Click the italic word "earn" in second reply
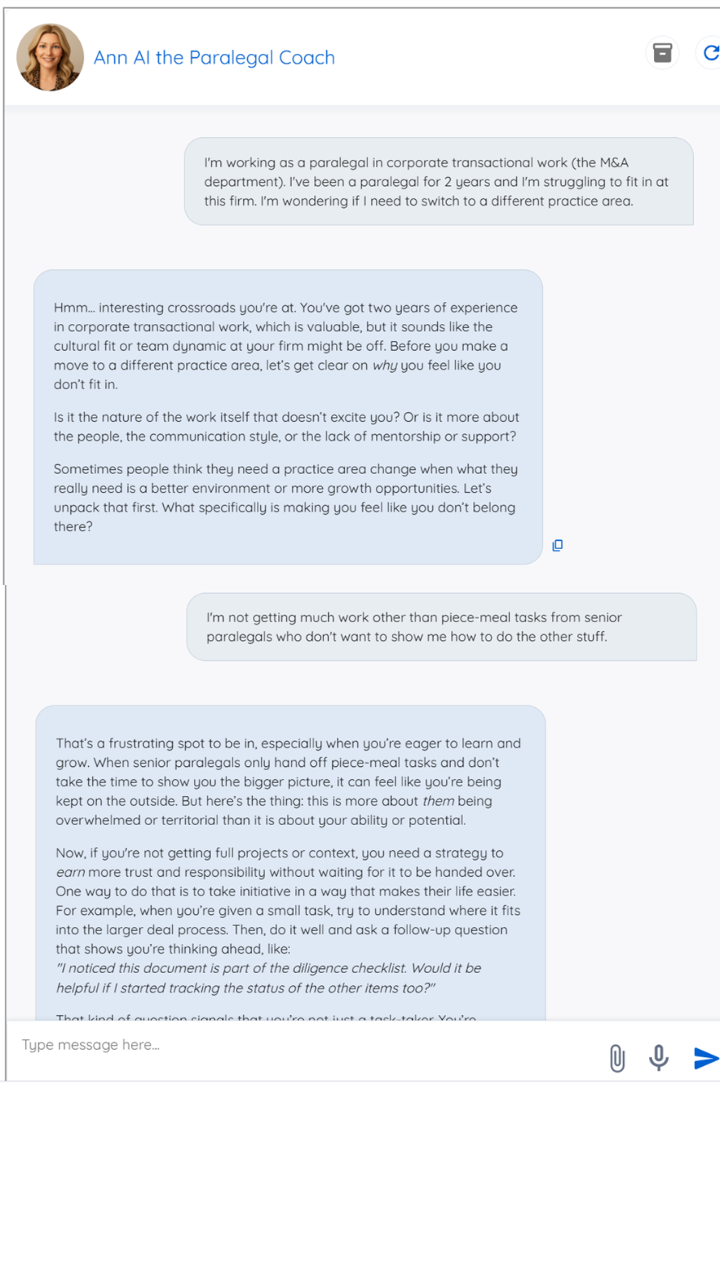720x1280 pixels. click(x=70, y=872)
